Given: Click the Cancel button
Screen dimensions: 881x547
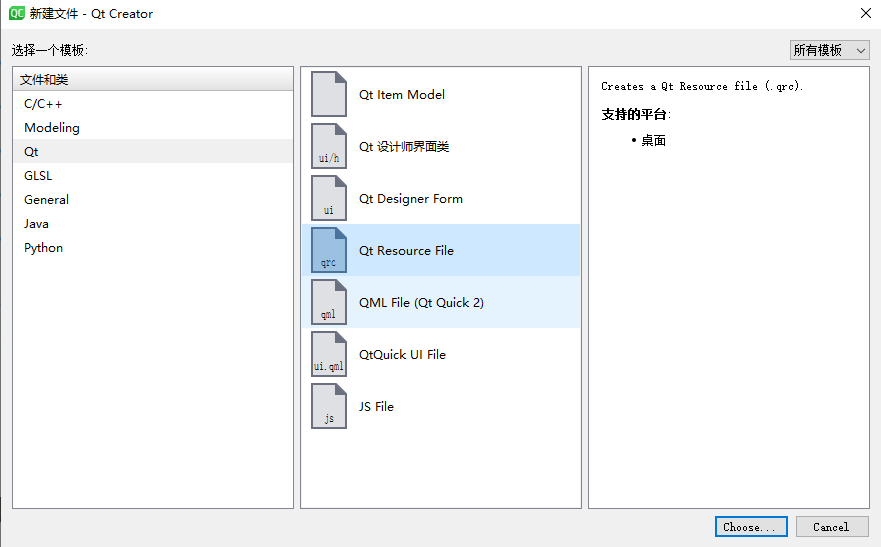Looking at the screenshot, I should coord(832,527).
